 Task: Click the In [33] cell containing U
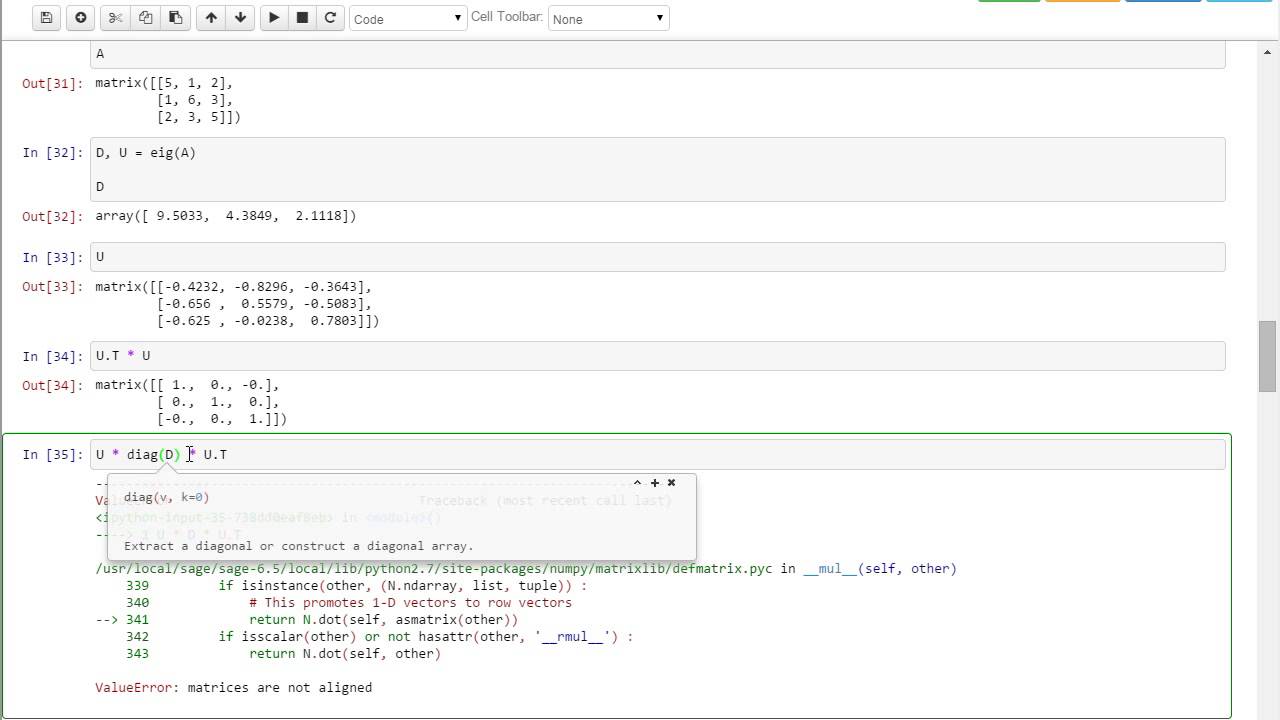[x=657, y=257]
